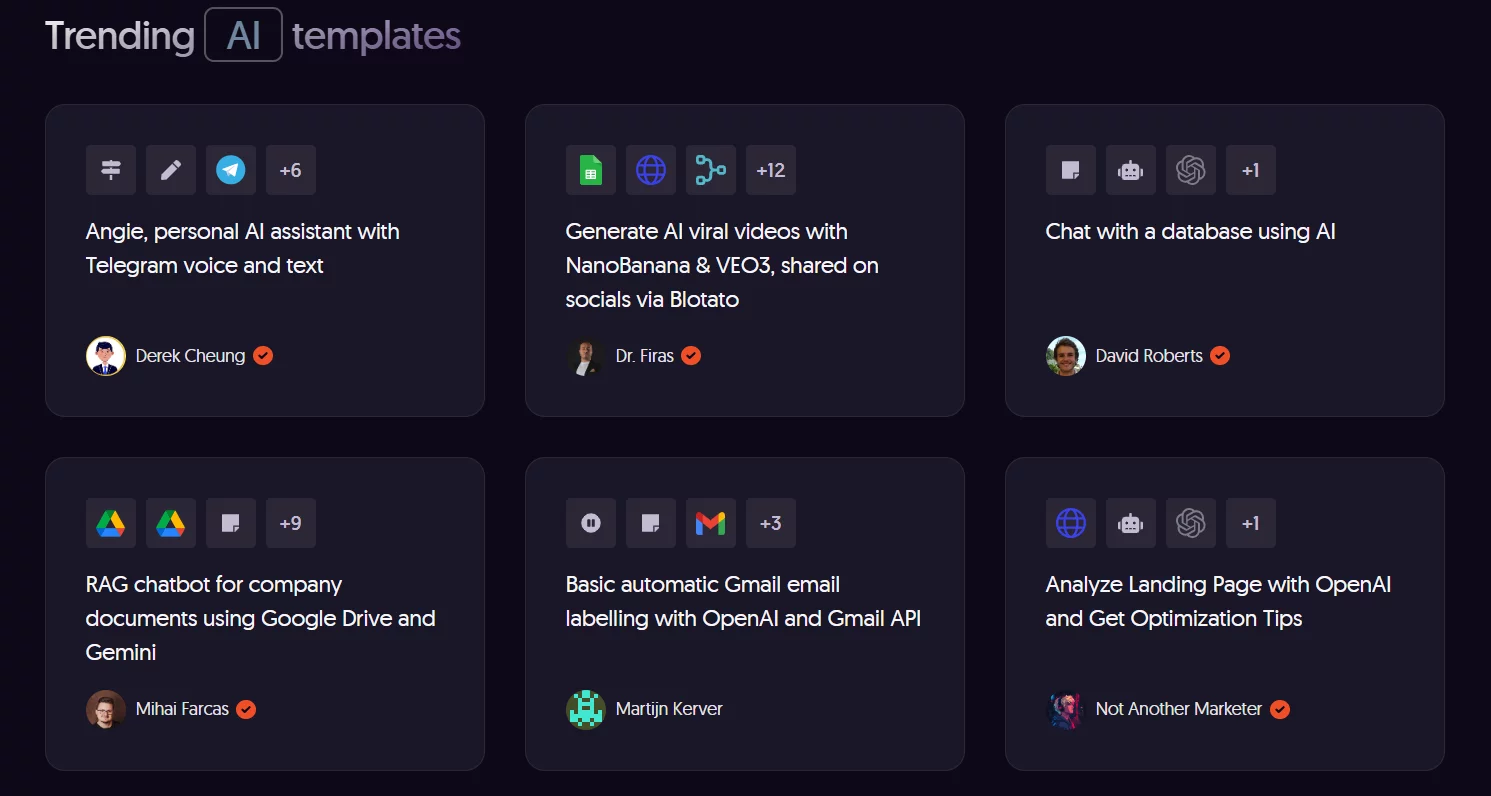
Task: Click the Google Sheets icon on viral videos card
Action: tap(591, 170)
